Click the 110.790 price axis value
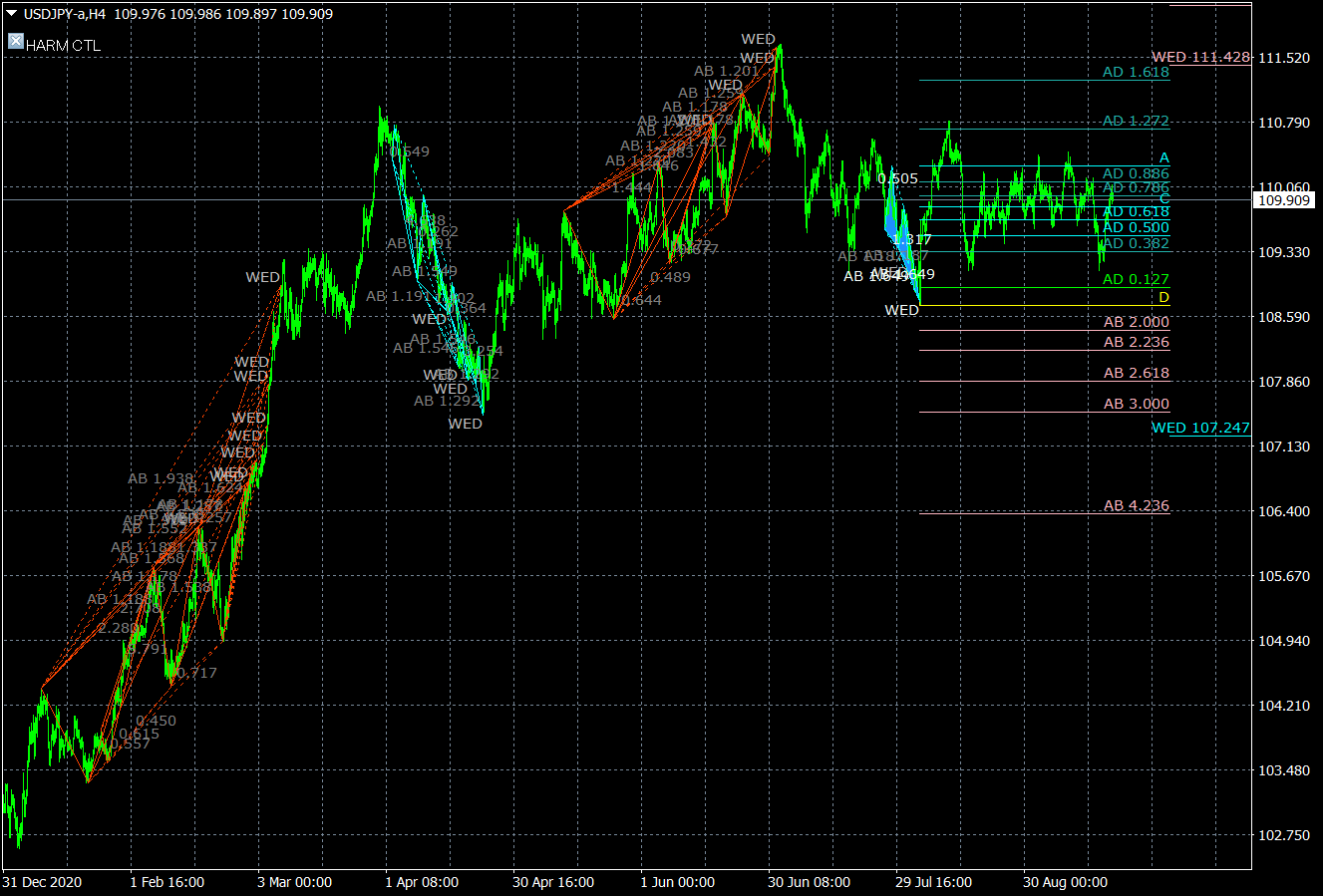Image resolution: width=1323 pixels, height=896 pixels. [1284, 123]
